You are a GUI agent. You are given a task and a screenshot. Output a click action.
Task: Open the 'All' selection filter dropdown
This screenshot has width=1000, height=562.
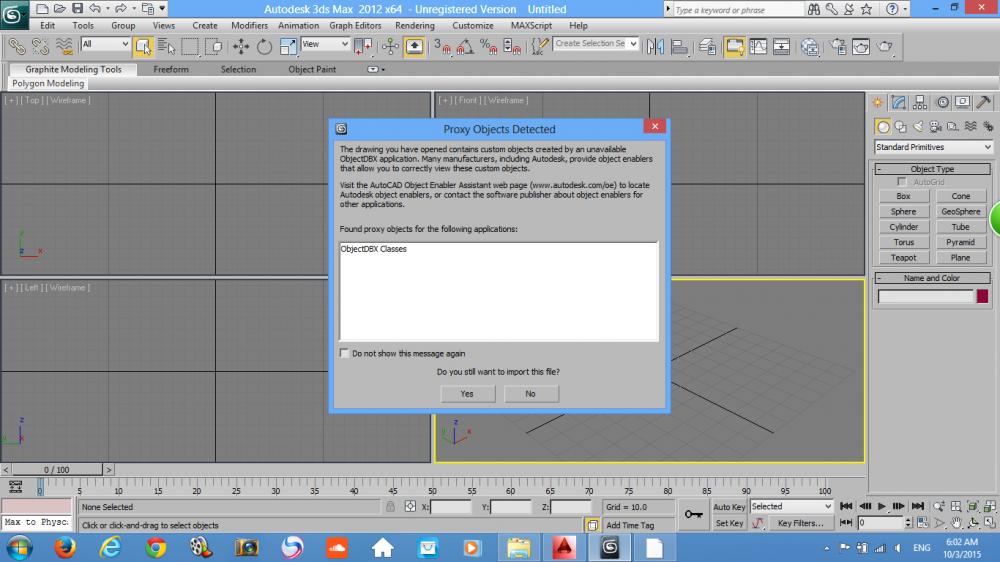[105, 45]
